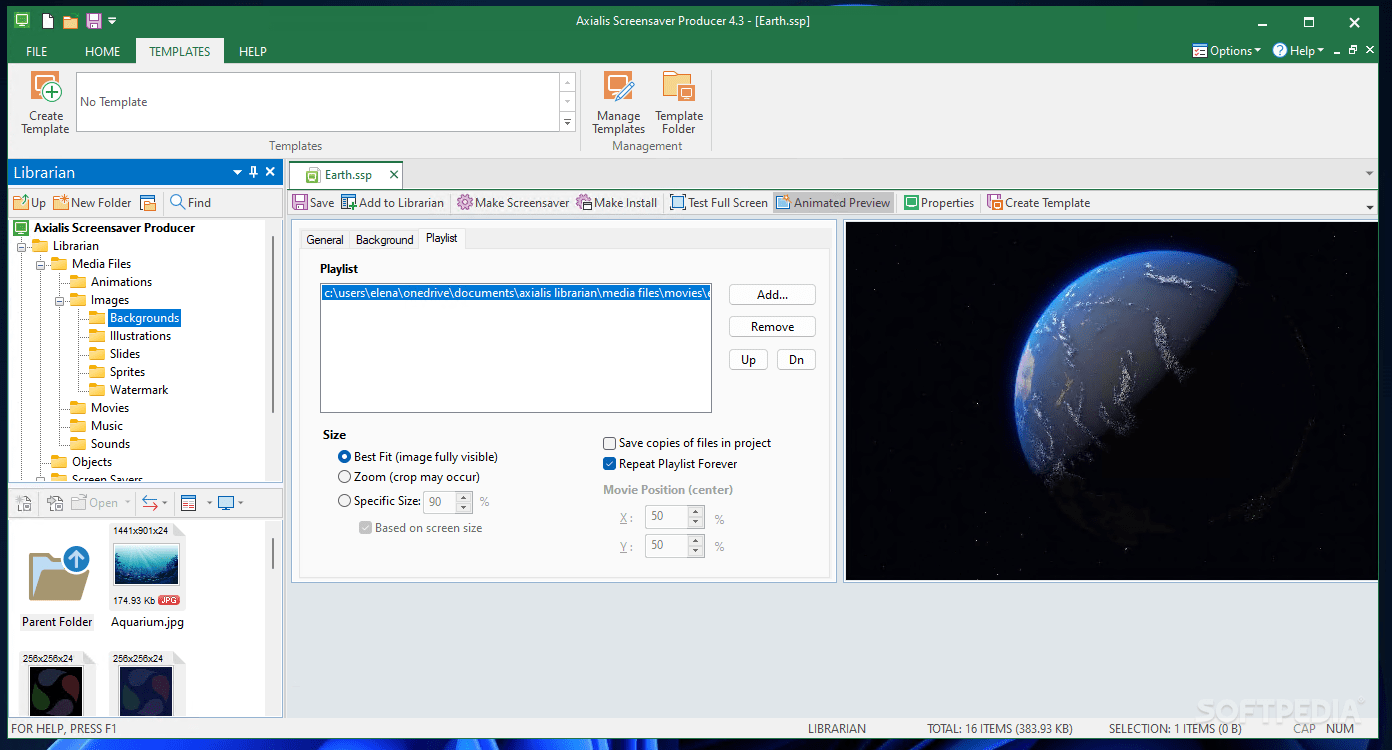Switch to the Background tab
The height and width of the screenshot is (750, 1392).
(x=384, y=239)
